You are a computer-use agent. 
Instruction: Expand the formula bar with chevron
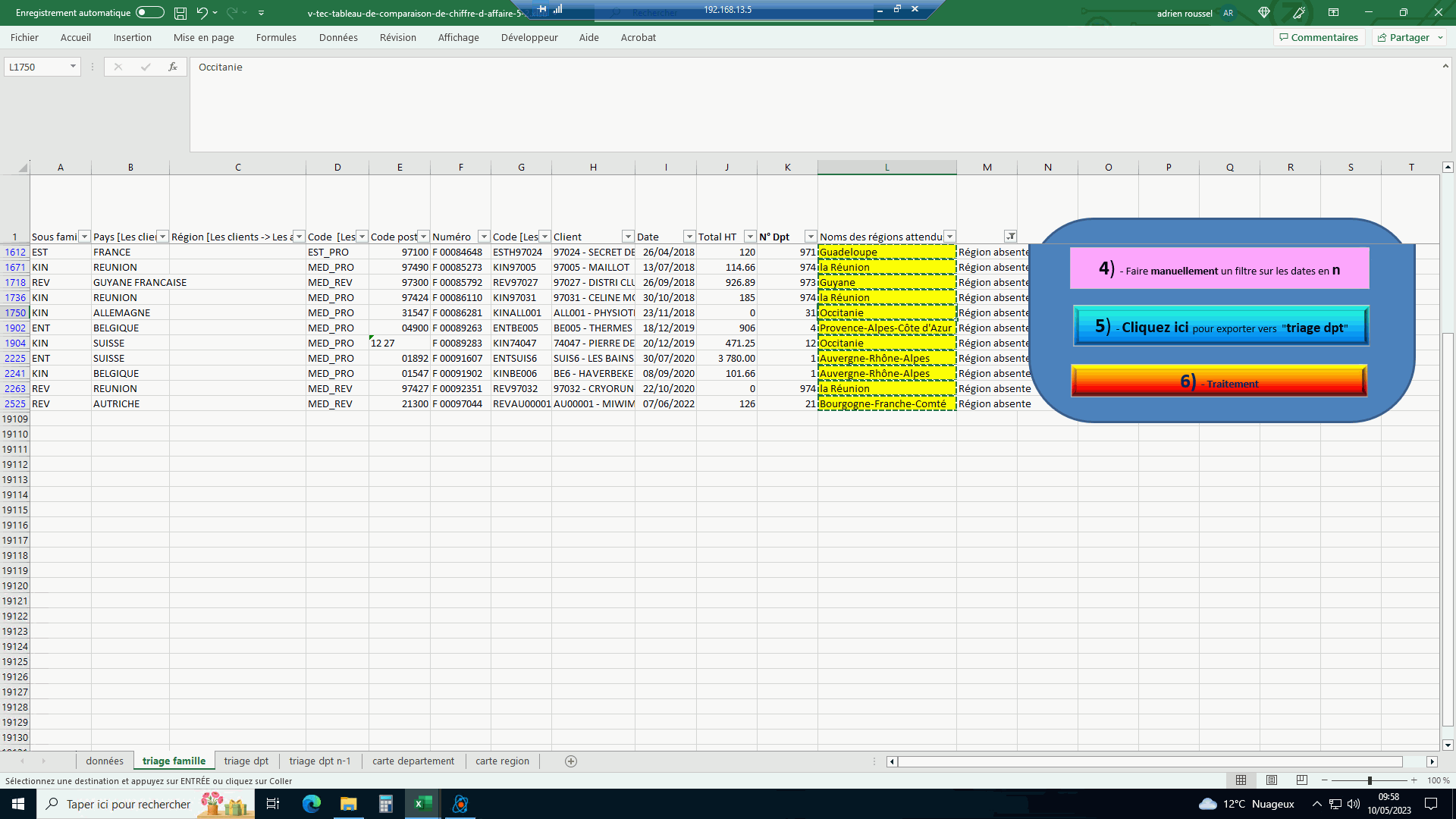pyautogui.click(x=1445, y=67)
